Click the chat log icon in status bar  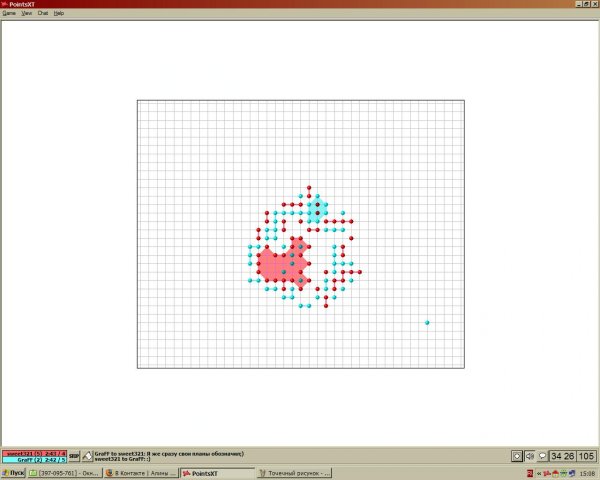tap(87, 455)
